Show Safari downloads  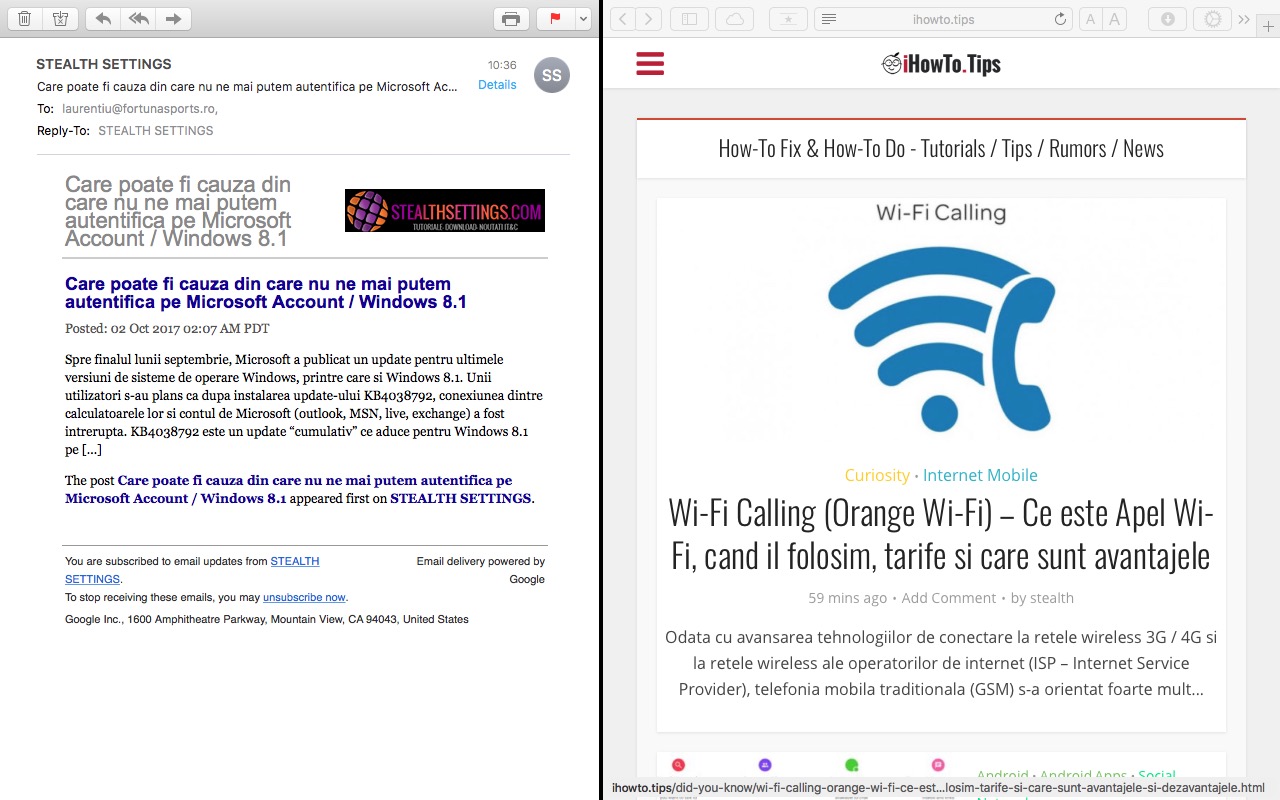[1167, 19]
